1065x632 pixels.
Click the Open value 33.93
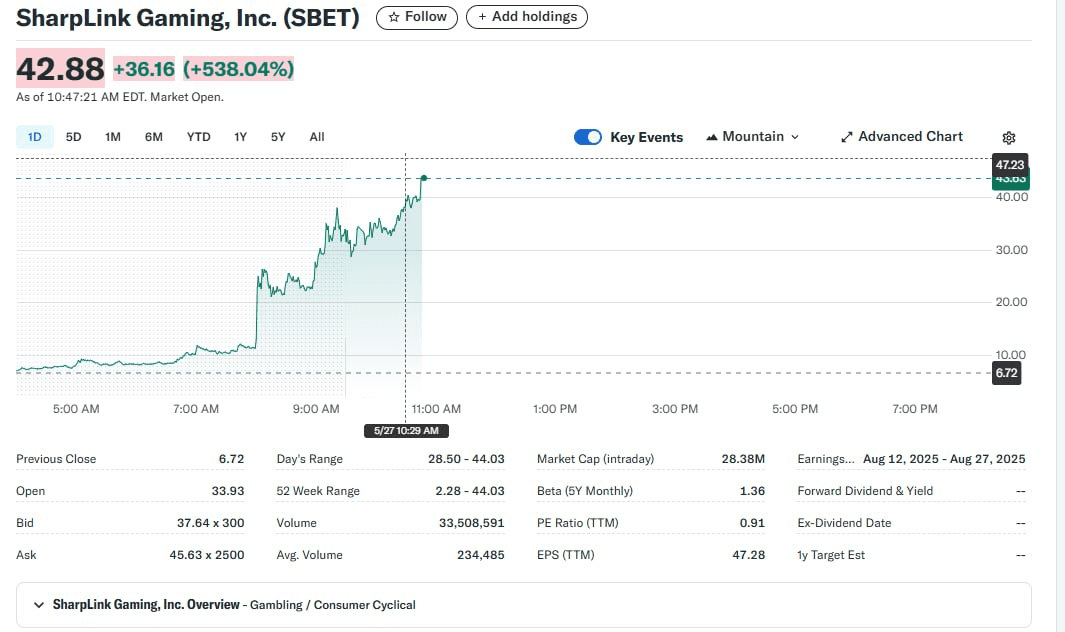coord(228,491)
